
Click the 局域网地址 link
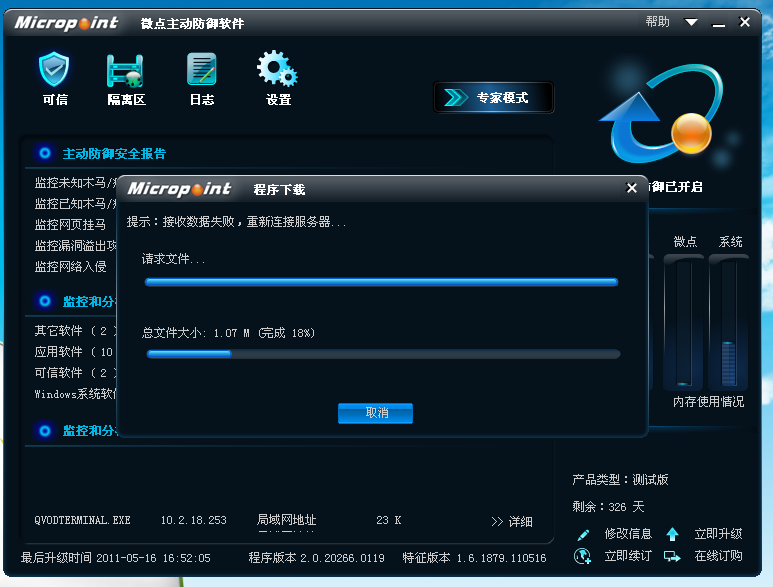[286, 520]
